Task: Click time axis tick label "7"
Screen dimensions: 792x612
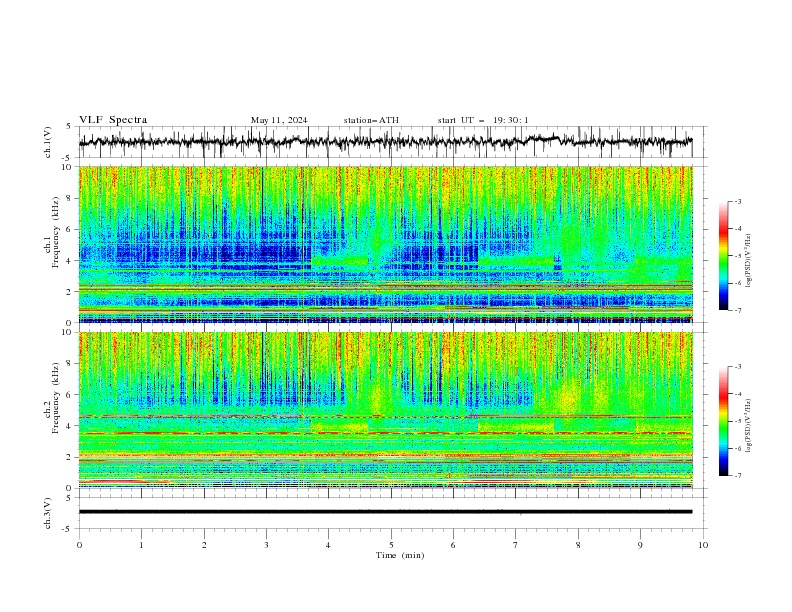Action: pyautogui.click(x=516, y=545)
